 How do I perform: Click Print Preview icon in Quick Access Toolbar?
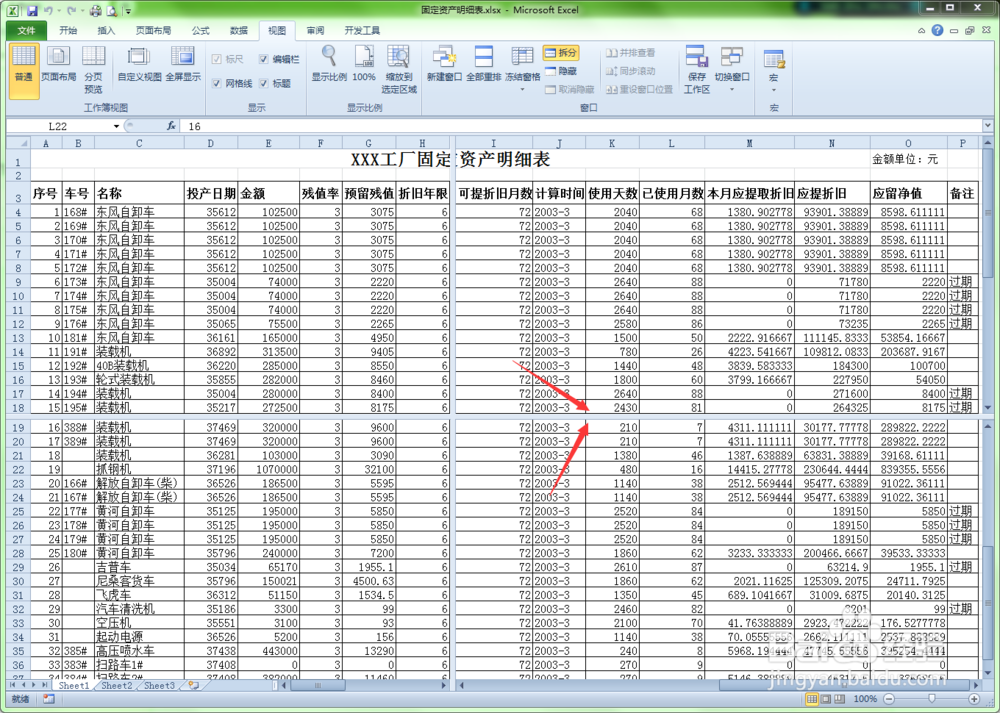point(111,10)
